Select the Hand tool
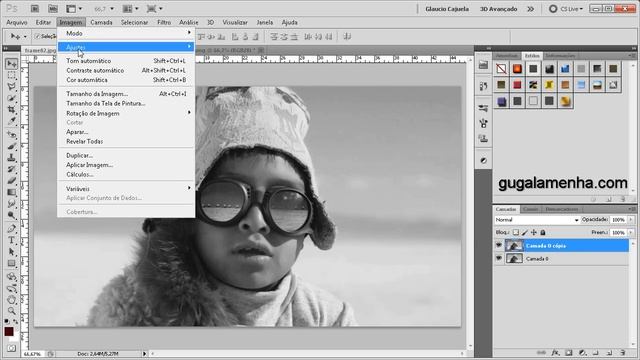Screen dimensions: 640x360 (11, 300)
